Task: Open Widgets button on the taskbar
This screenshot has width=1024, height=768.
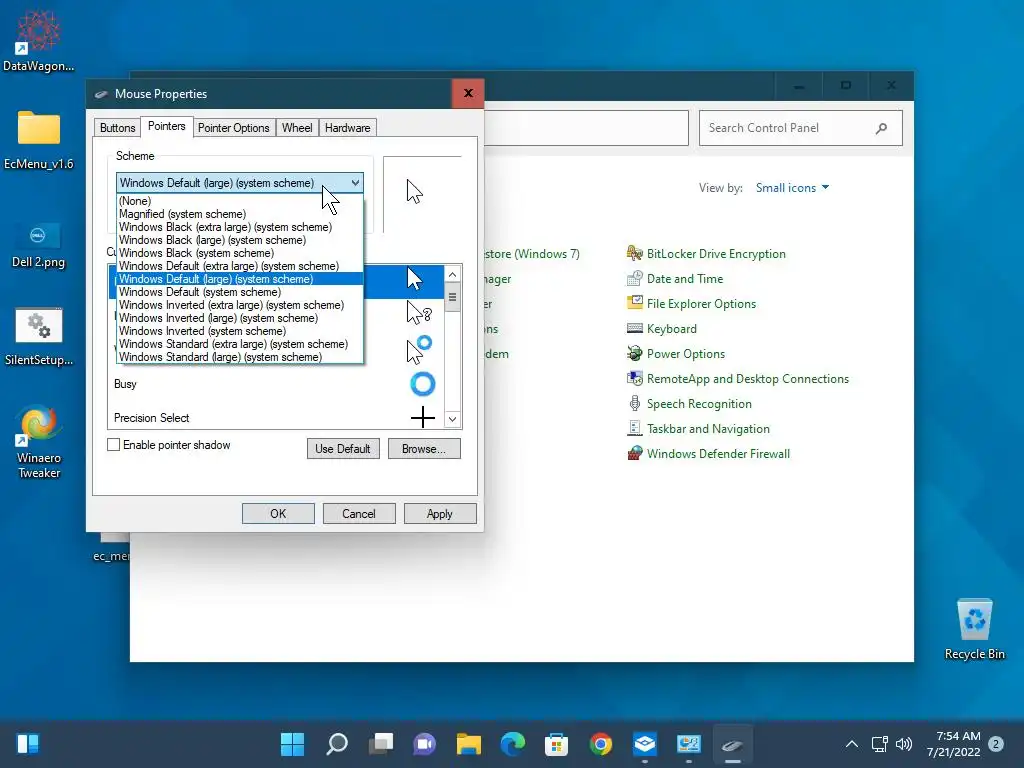Action: point(27,744)
